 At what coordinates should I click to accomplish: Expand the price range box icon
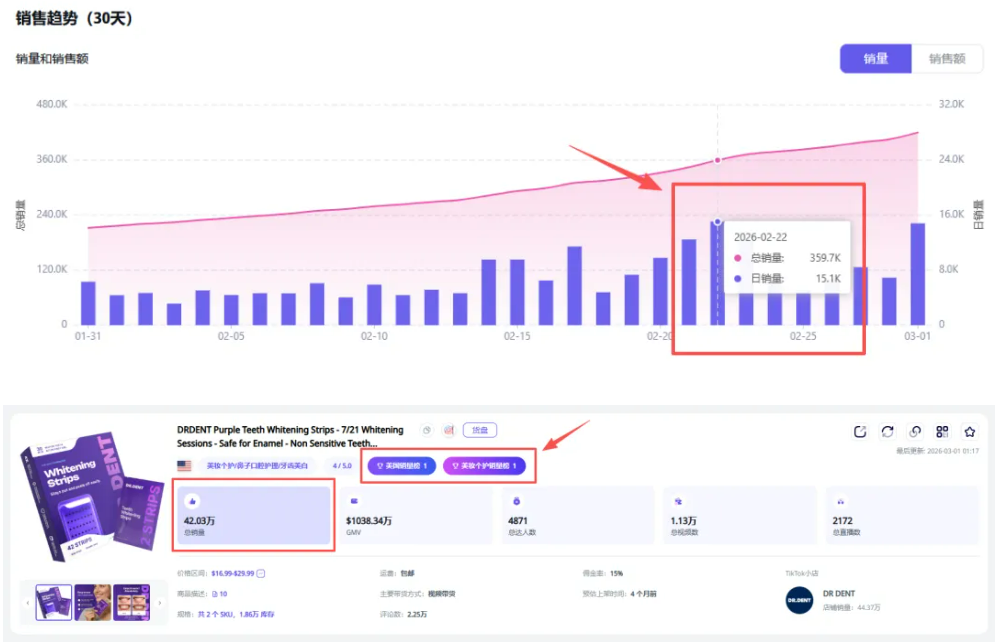261,573
